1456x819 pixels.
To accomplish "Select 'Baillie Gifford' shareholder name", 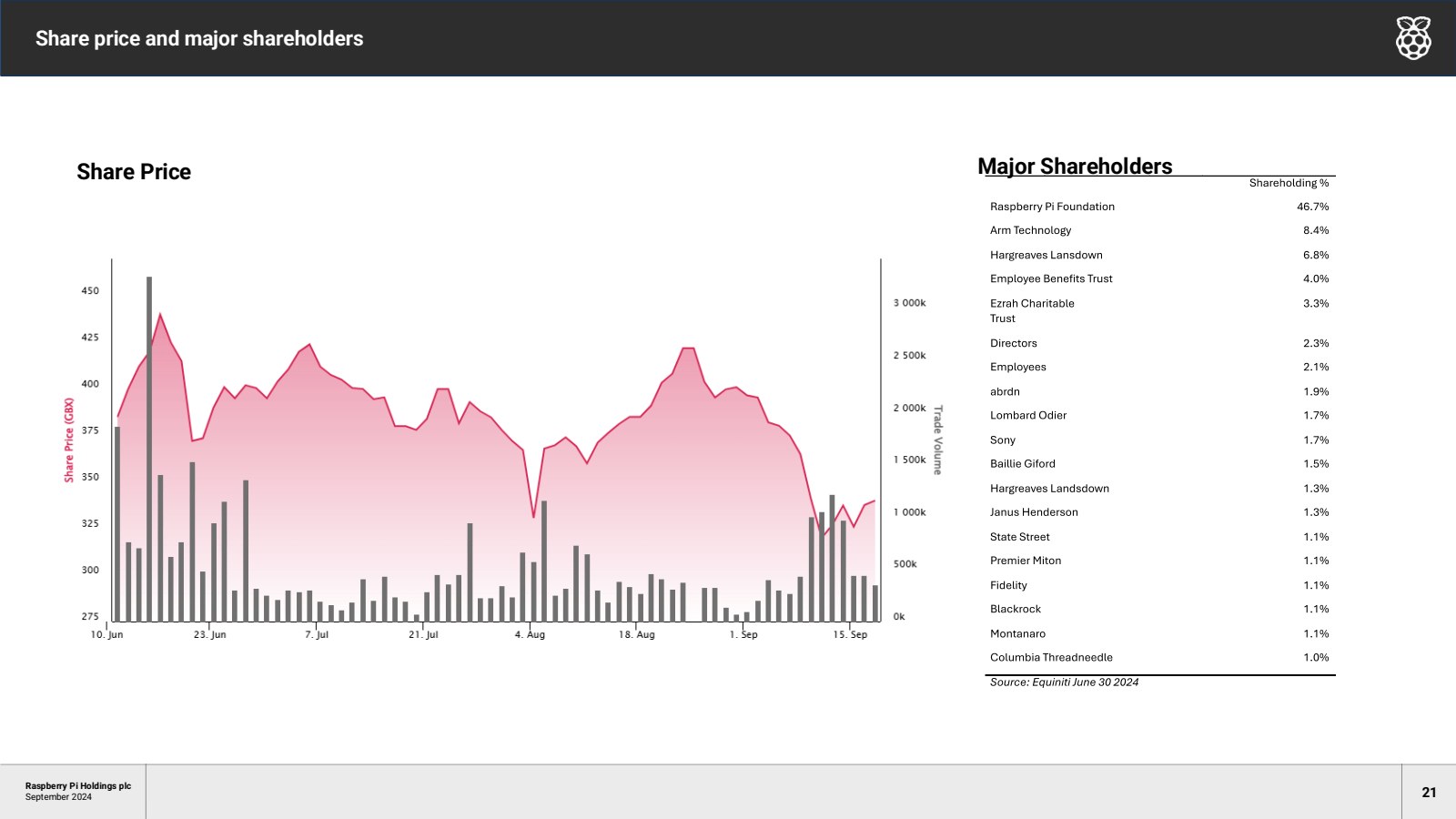I will point(1023,463).
